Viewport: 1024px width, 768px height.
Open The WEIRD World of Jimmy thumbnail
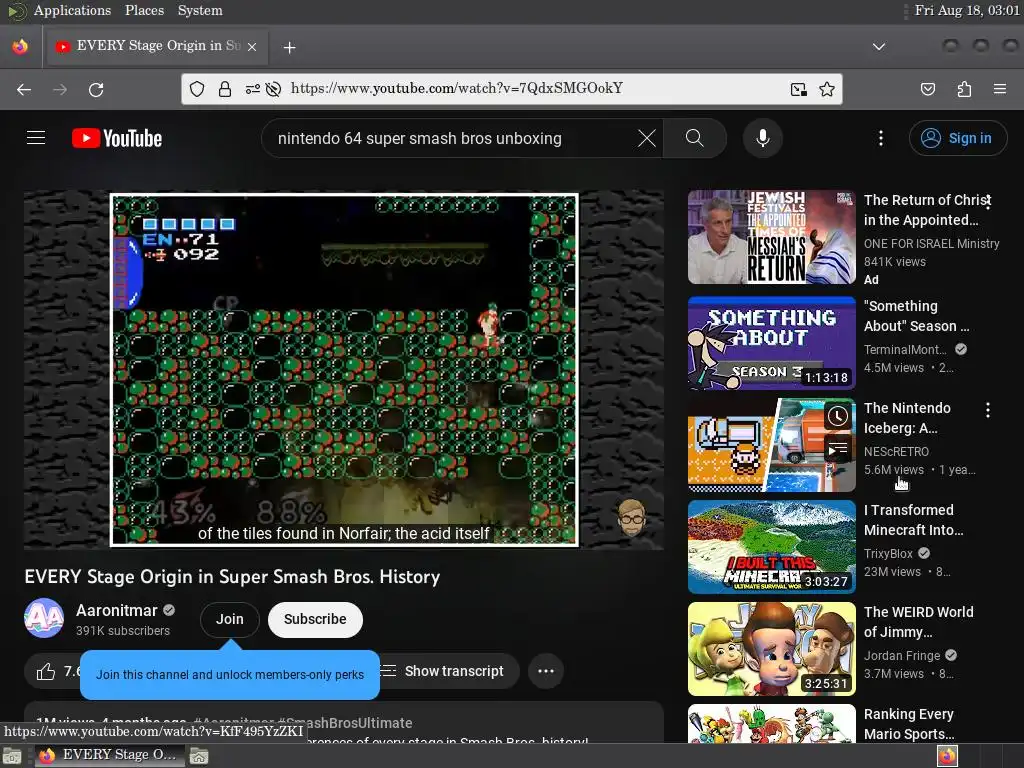point(771,649)
